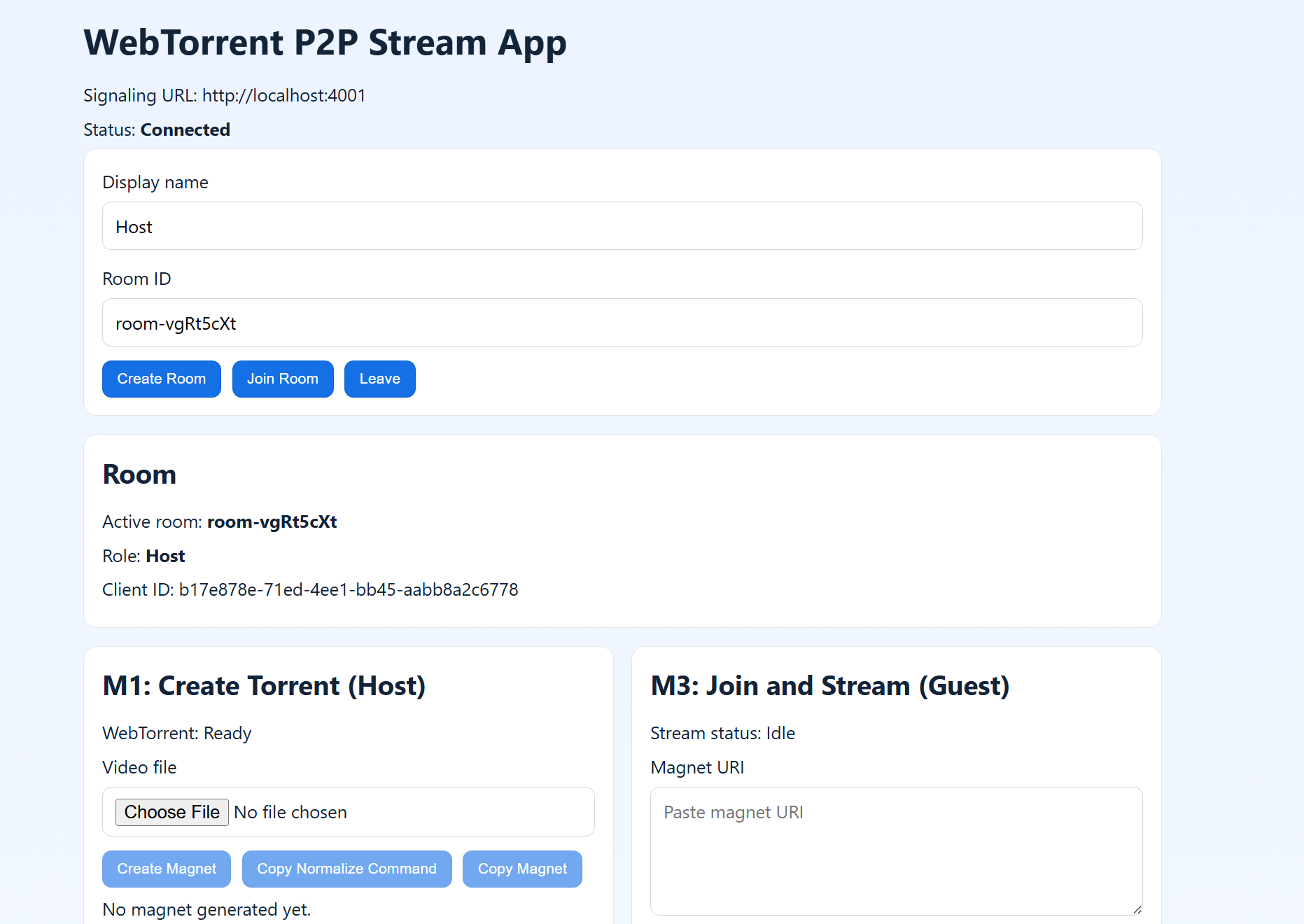The image size is (1304, 924).
Task: Click the 'No file chosen' text
Action: tap(290, 812)
